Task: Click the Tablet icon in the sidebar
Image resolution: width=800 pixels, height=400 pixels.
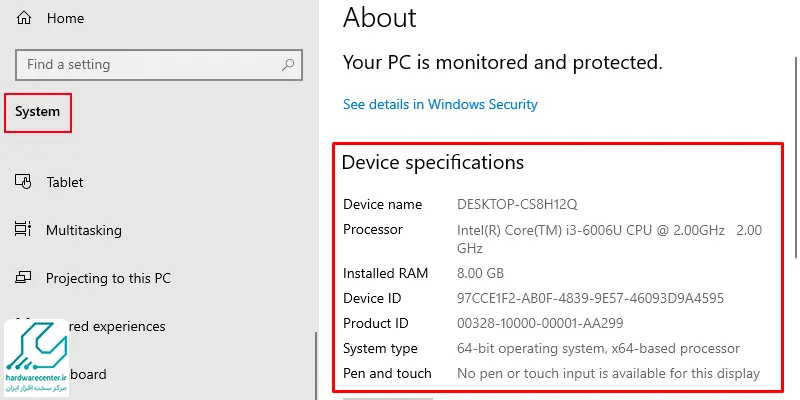Action: click(x=23, y=182)
